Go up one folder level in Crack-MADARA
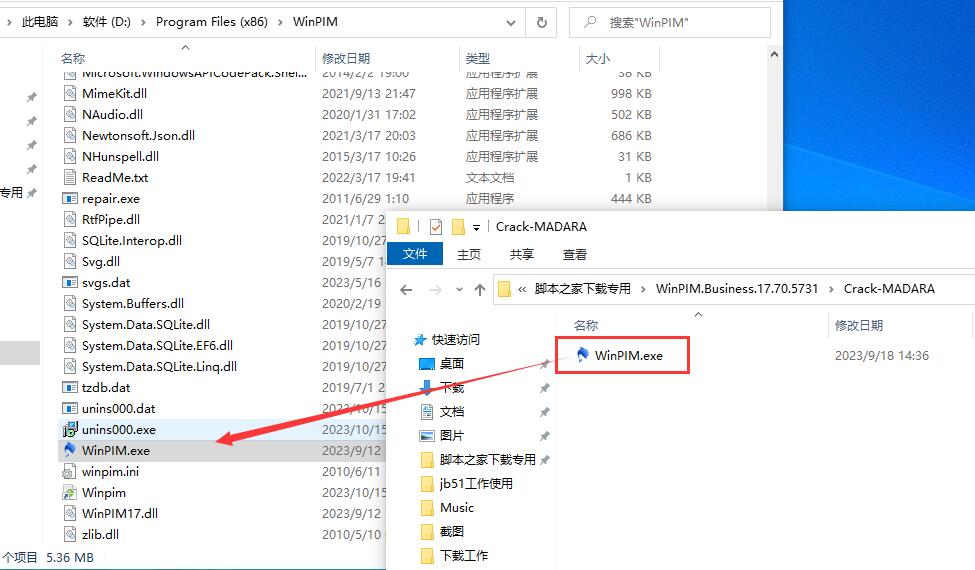This screenshot has width=975, height=570. [479, 290]
